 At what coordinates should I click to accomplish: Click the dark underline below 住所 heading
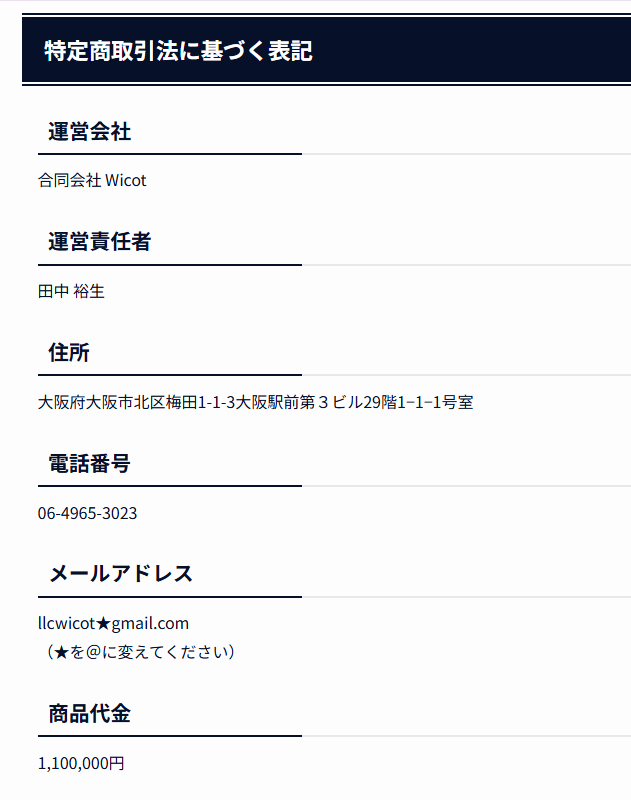[x=170, y=375]
